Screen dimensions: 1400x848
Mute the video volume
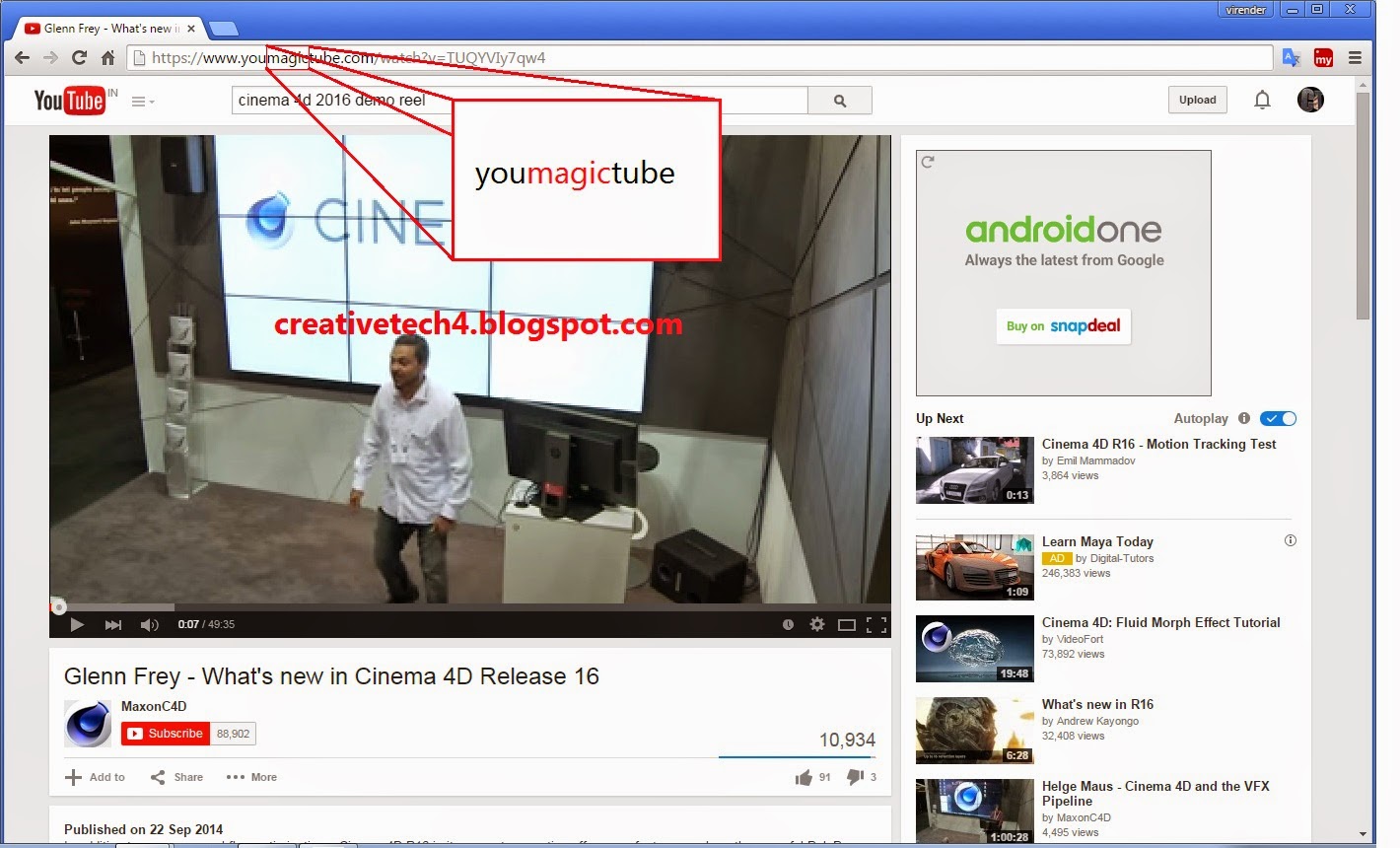[149, 624]
